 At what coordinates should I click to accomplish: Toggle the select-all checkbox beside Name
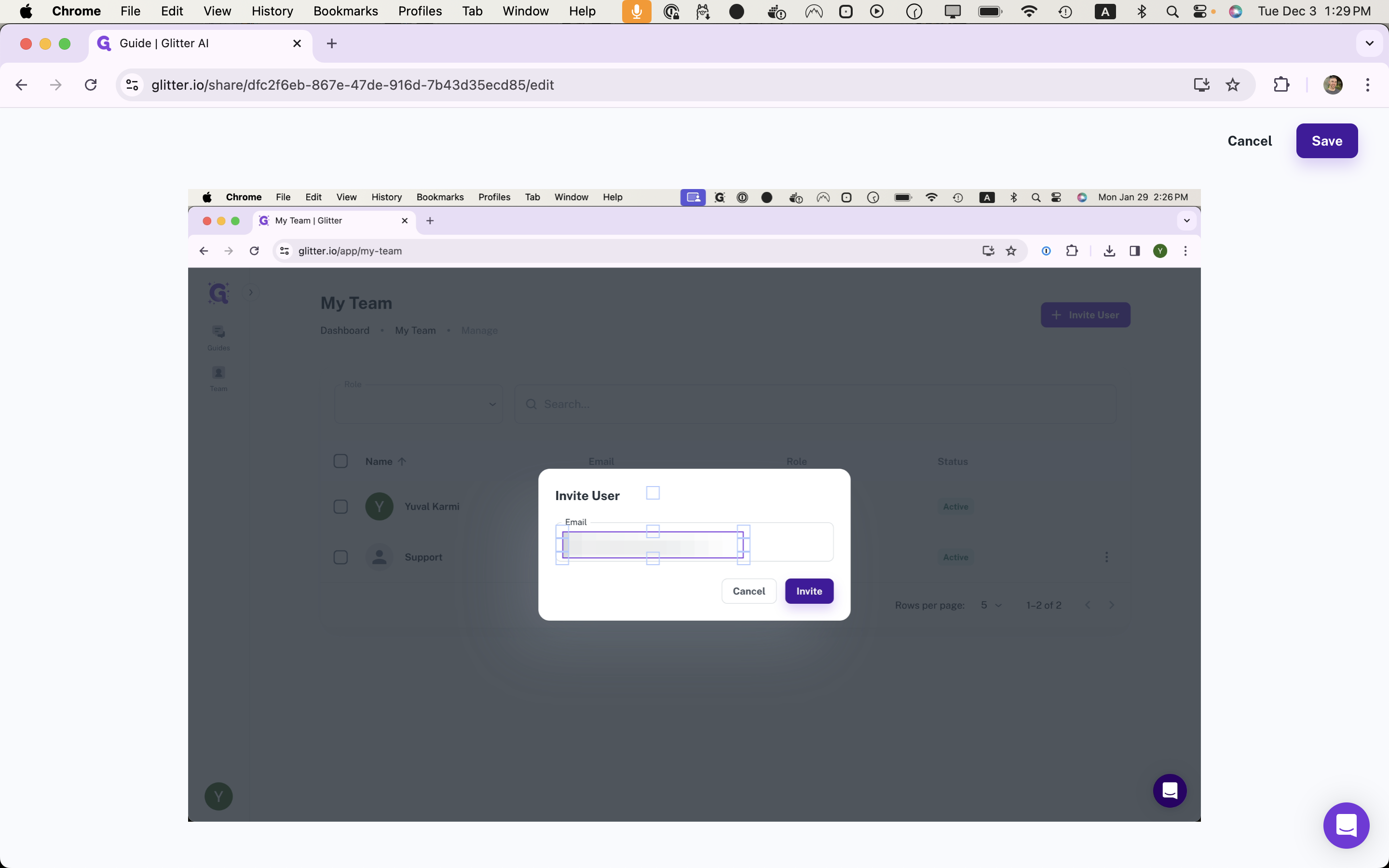(x=340, y=461)
